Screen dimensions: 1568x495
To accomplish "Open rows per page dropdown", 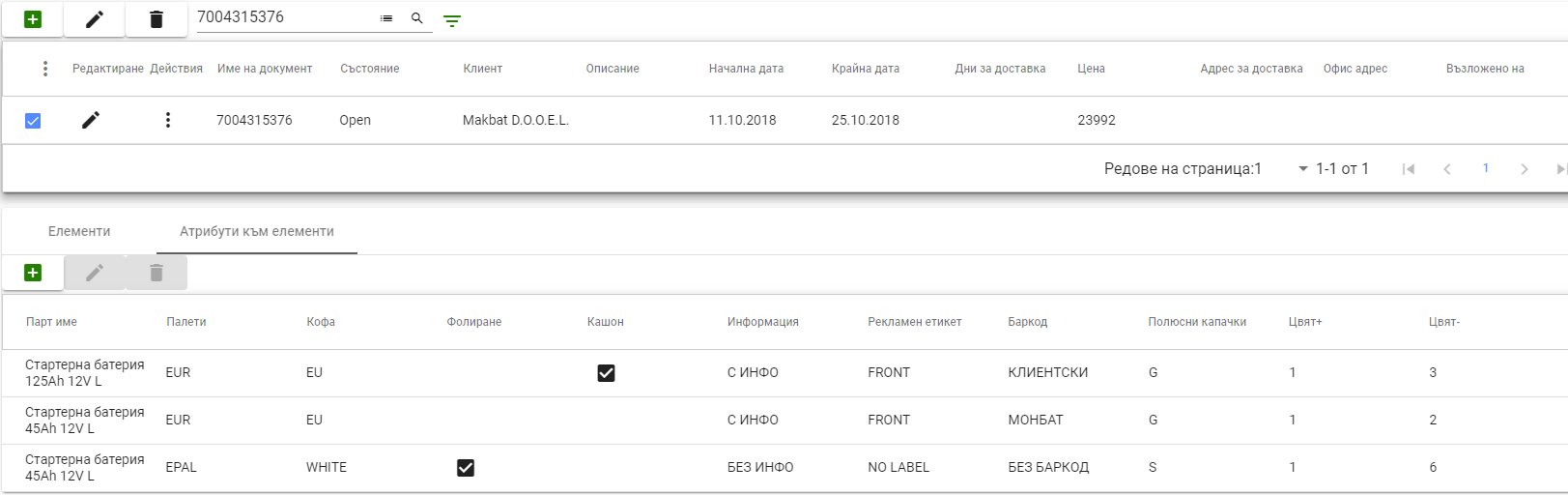I will [1302, 169].
